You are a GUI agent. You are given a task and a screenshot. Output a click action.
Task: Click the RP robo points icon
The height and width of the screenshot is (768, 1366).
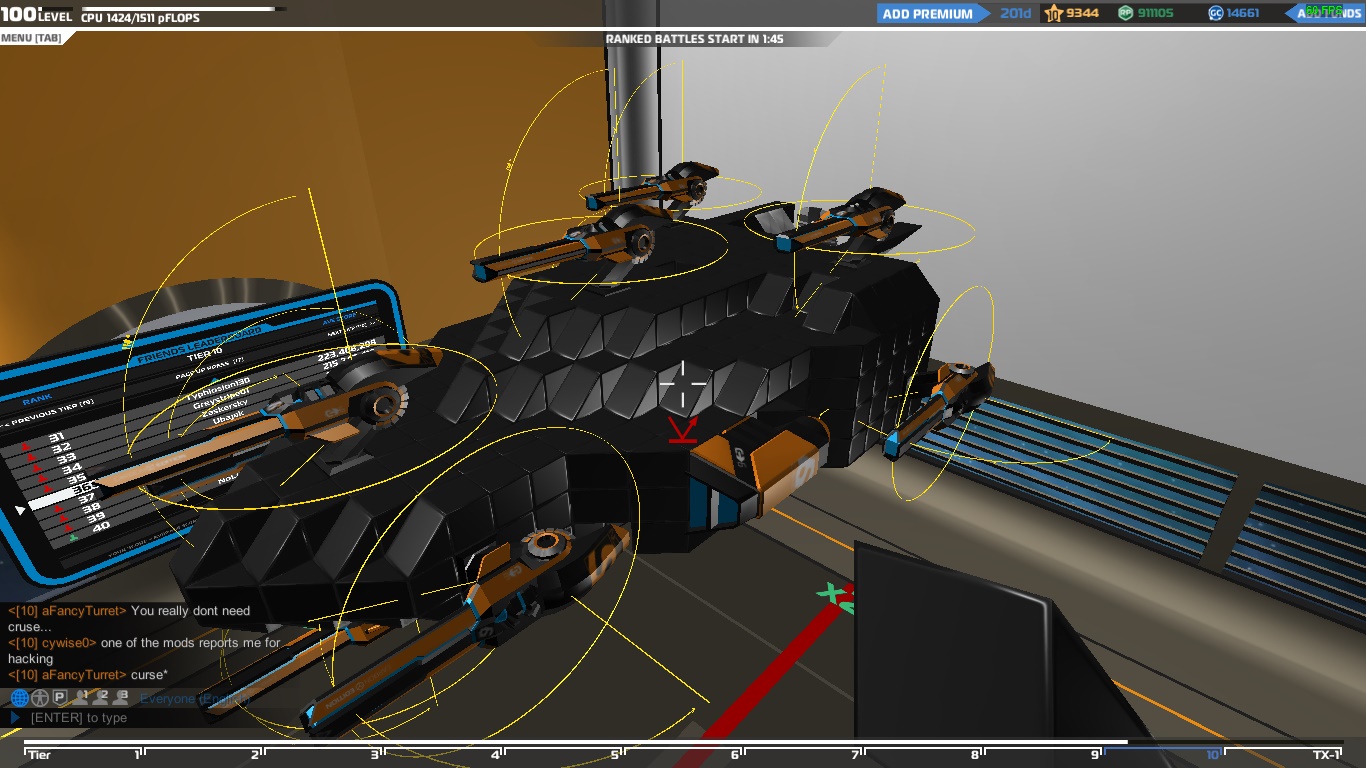tap(1126, 13)
